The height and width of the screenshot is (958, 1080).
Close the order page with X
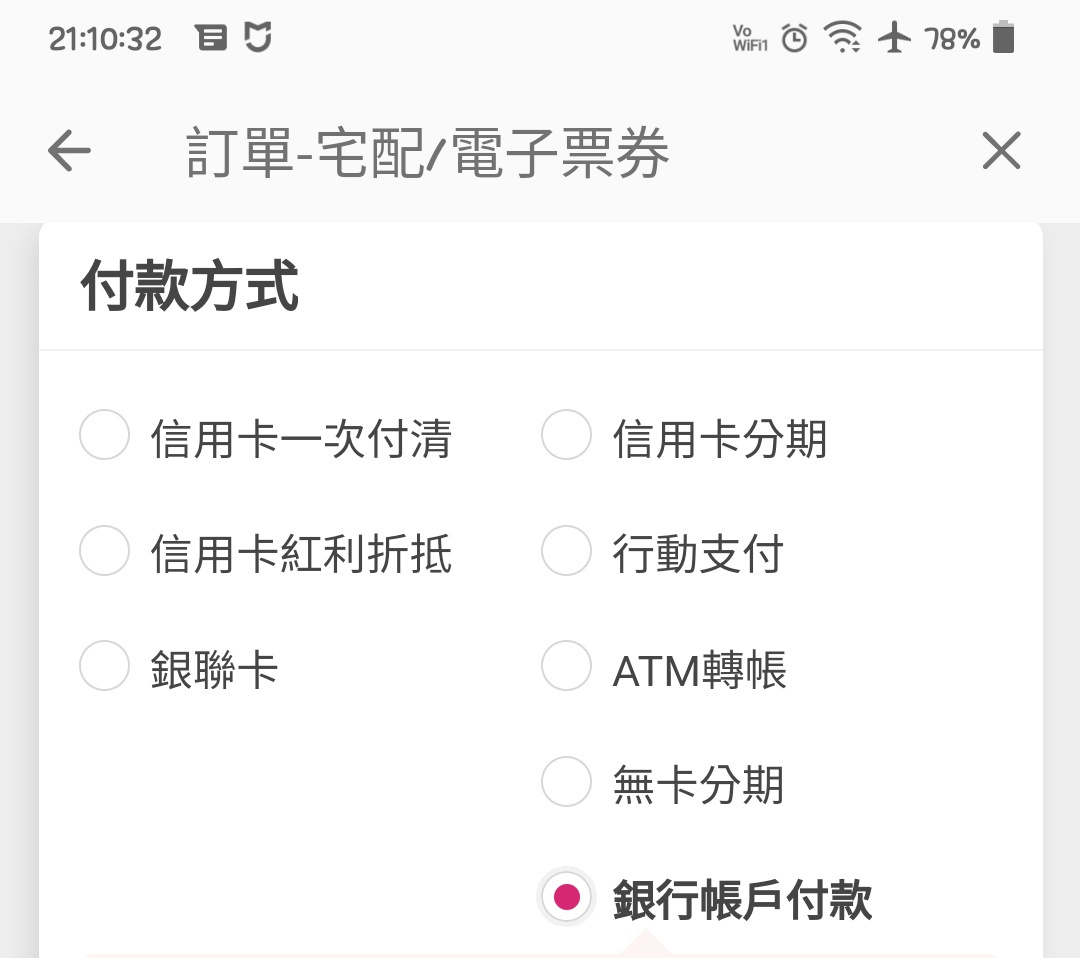coord(1001,152)
